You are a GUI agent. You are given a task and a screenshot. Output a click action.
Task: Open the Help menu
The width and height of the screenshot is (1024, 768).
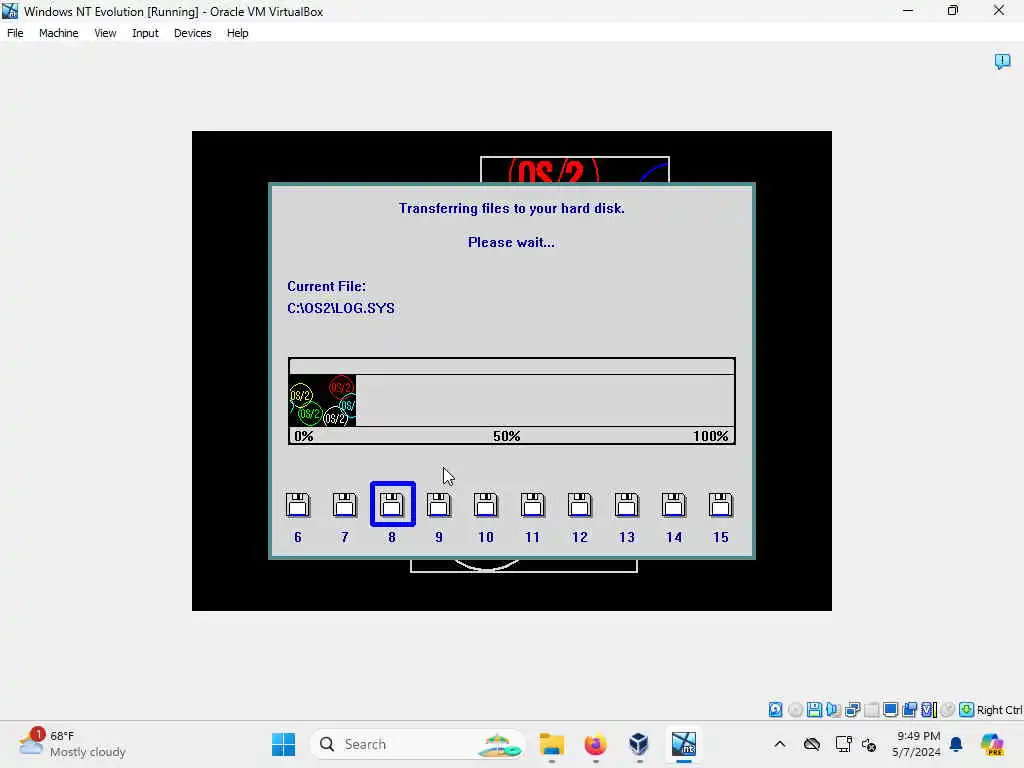click(238, 33)
